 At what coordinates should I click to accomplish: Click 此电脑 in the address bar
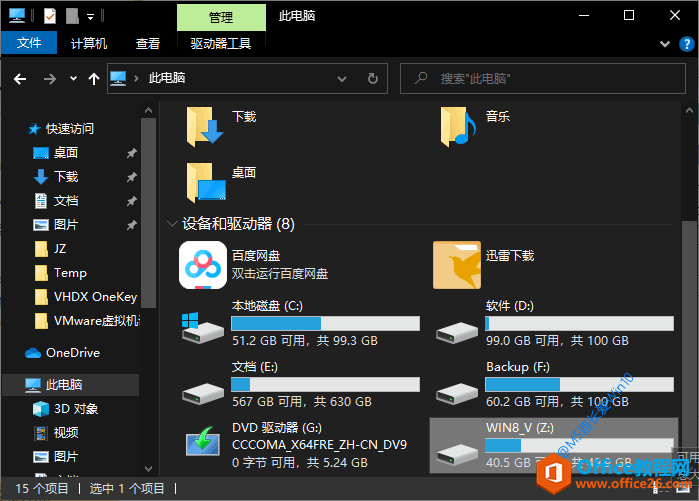(x=167, y=78)
